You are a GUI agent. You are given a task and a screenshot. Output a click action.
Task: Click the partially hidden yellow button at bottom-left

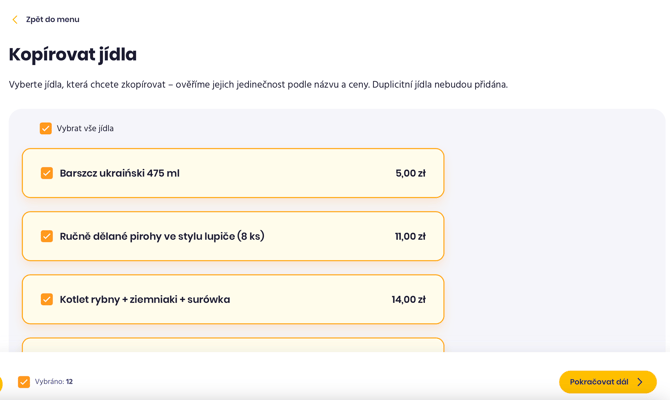click(x=1, y=383)
